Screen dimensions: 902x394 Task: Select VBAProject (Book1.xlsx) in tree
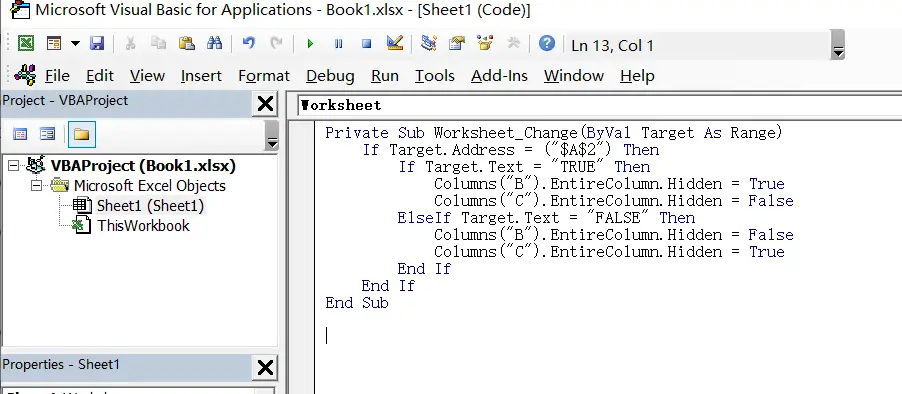(x=143, y=166)
